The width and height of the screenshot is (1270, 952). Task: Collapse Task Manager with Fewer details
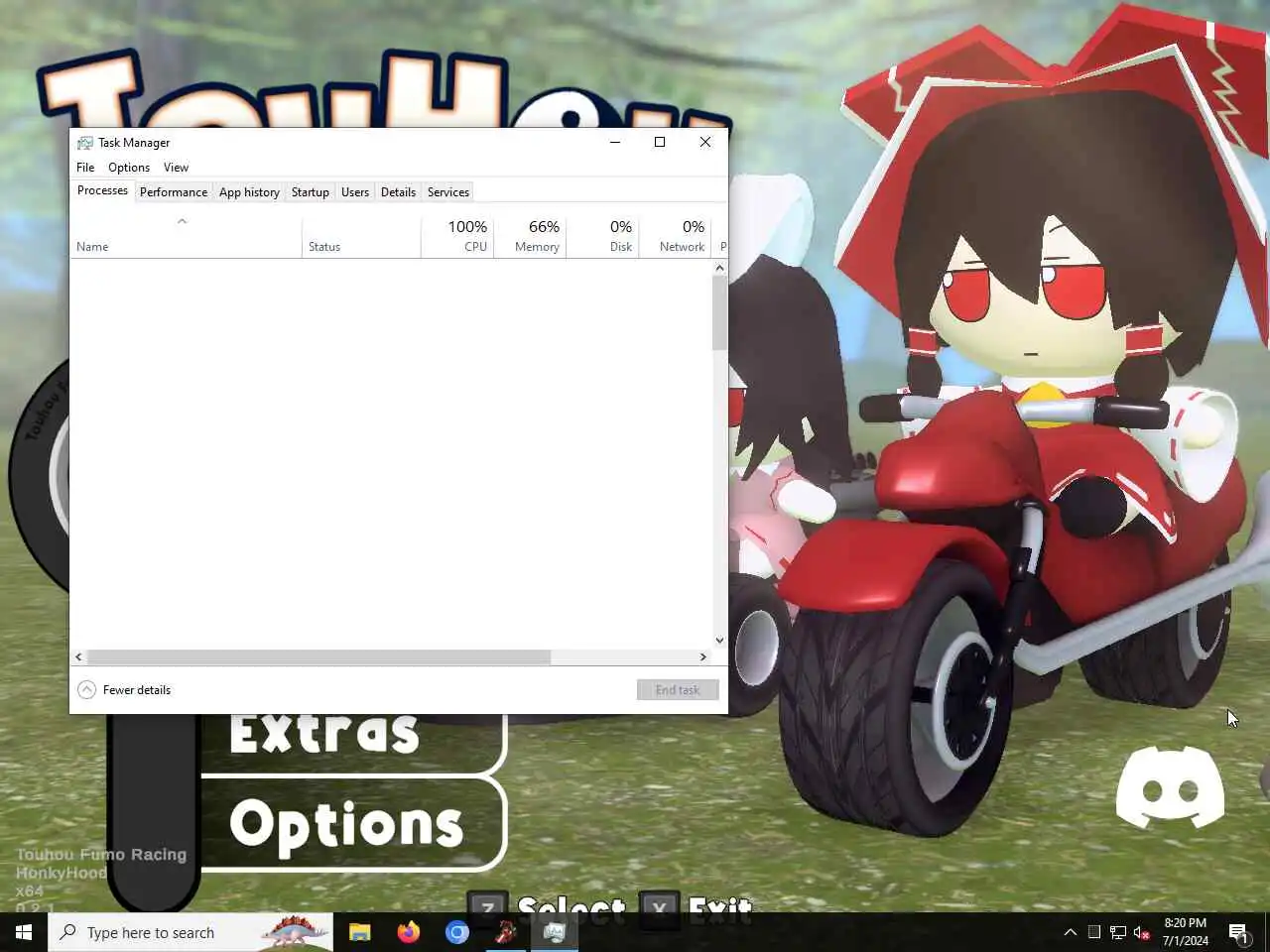click(124, 690)
